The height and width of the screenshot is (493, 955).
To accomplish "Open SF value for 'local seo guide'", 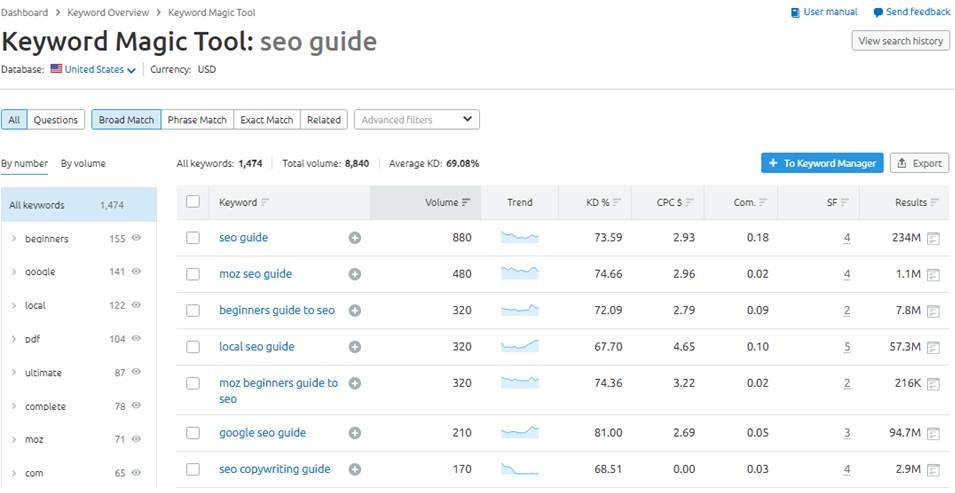I will point(847,347).
